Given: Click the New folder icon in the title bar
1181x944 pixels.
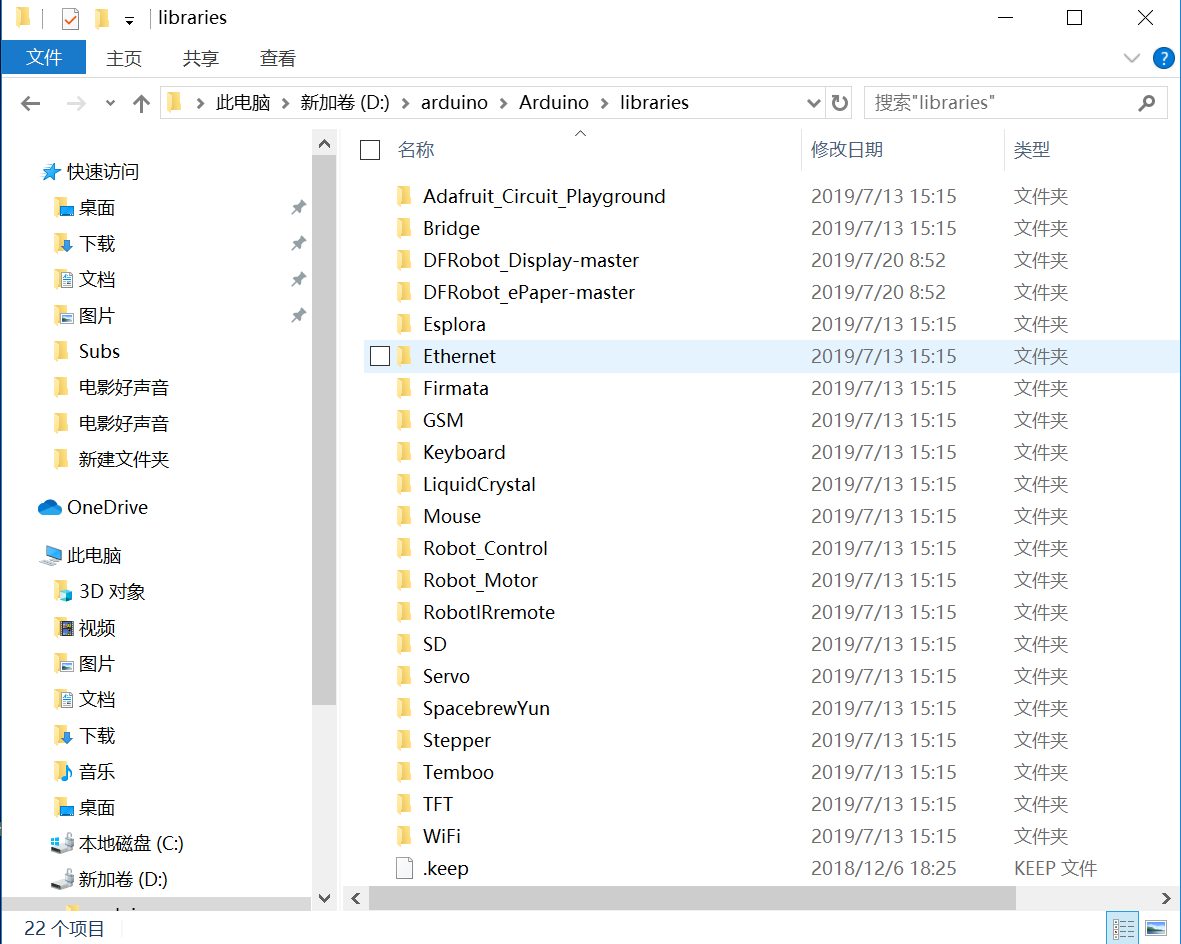Looking at the screenshot, I should tap(102, 17).
